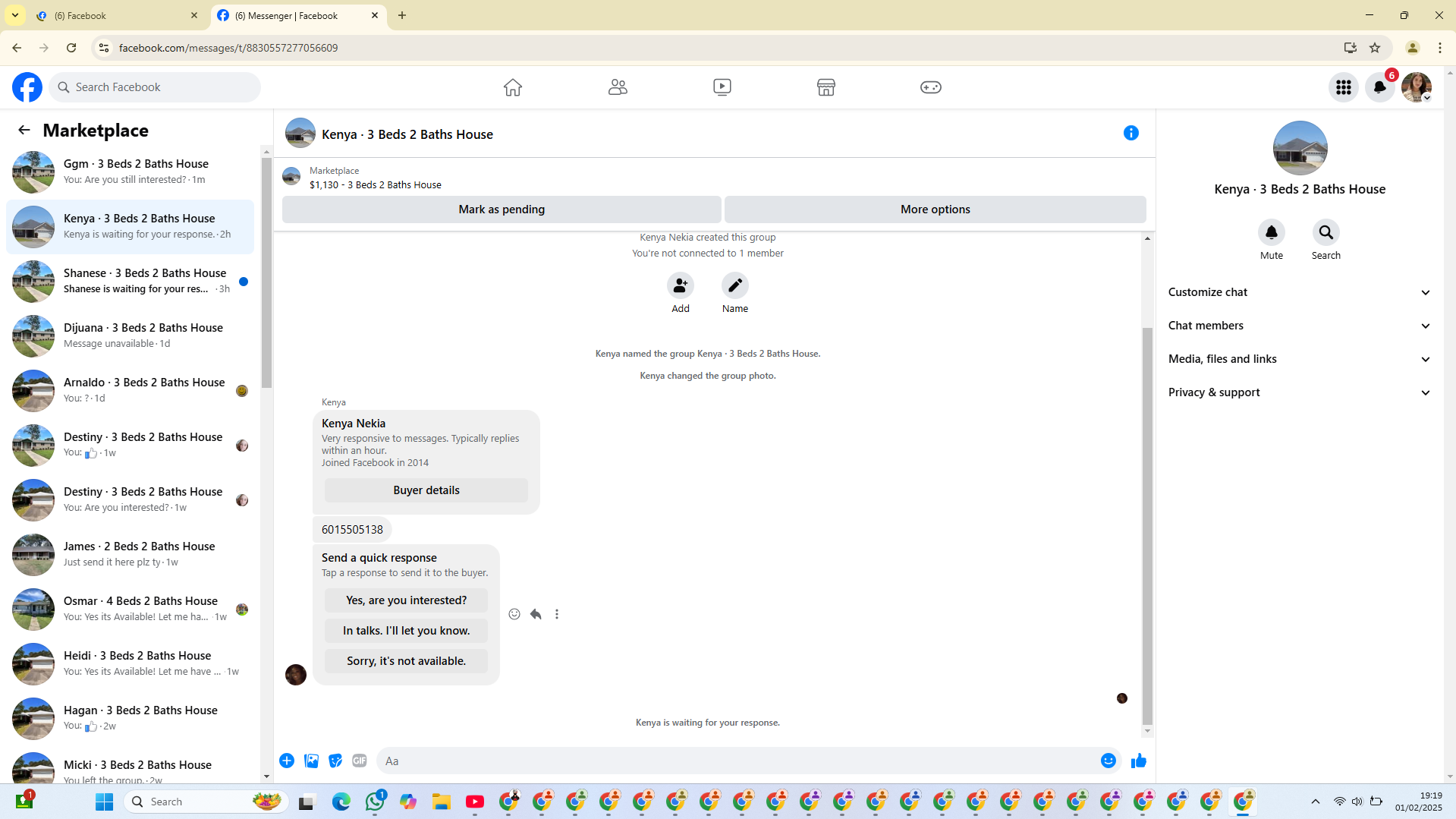Open the Ggm 3 Beds 2 Baths chat
The height and width of the screenshot is (819, 1456).
pyautogui.click(x=131, y=172)
